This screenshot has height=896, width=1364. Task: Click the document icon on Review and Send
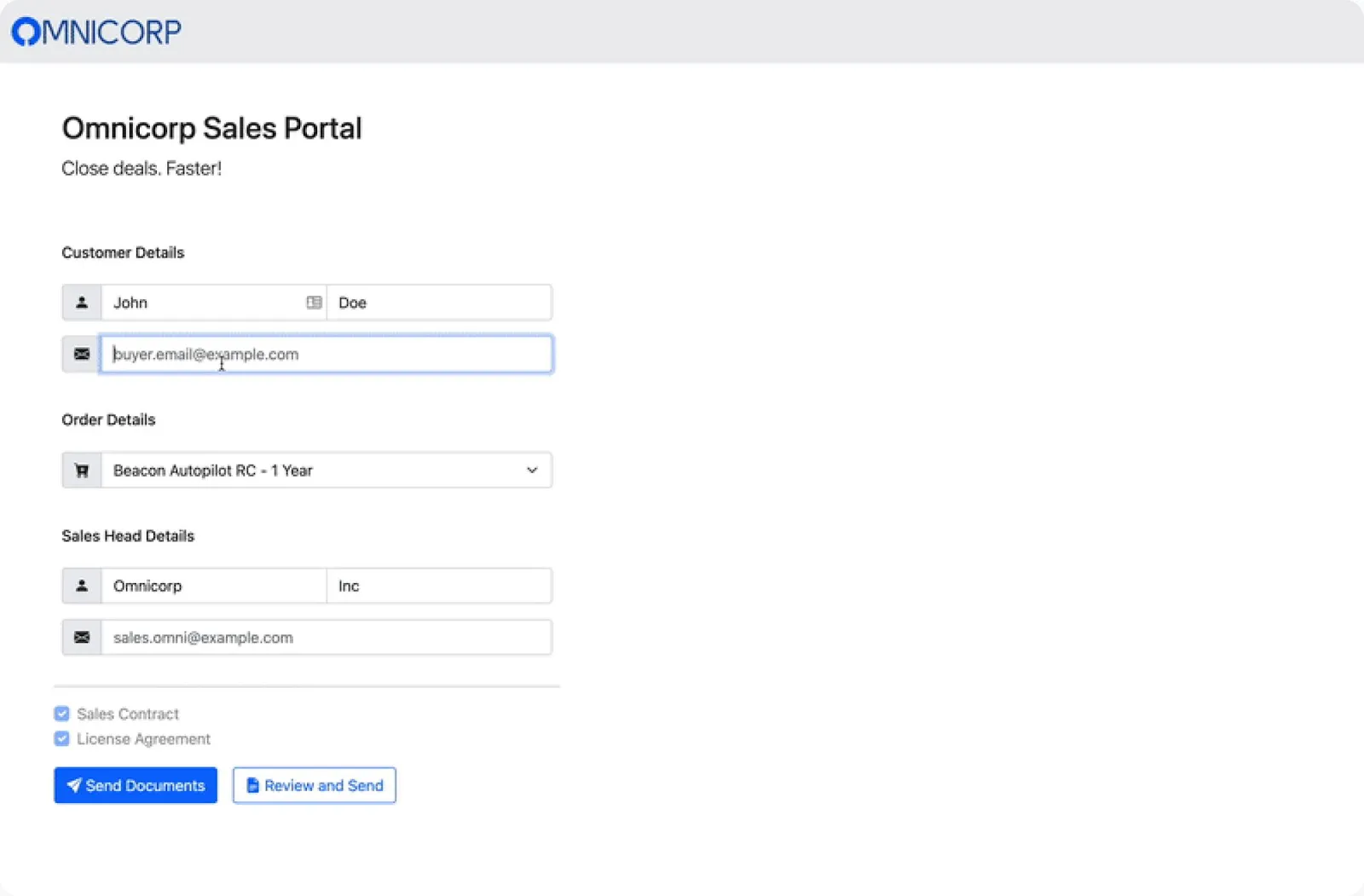click(251, 785)
